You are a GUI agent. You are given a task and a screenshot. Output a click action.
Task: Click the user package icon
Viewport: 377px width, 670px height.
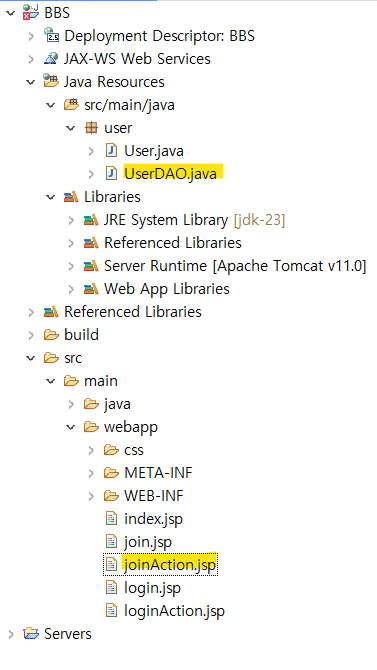click(91, 128)
